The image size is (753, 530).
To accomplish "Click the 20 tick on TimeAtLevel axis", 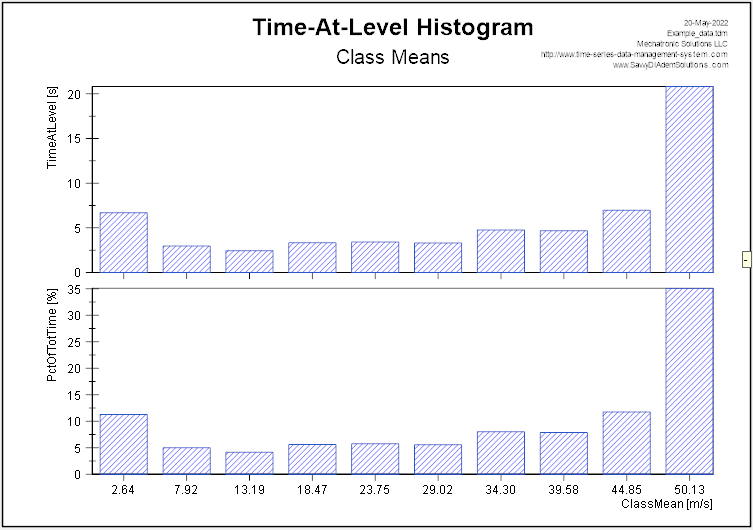I will pos(75,94).
